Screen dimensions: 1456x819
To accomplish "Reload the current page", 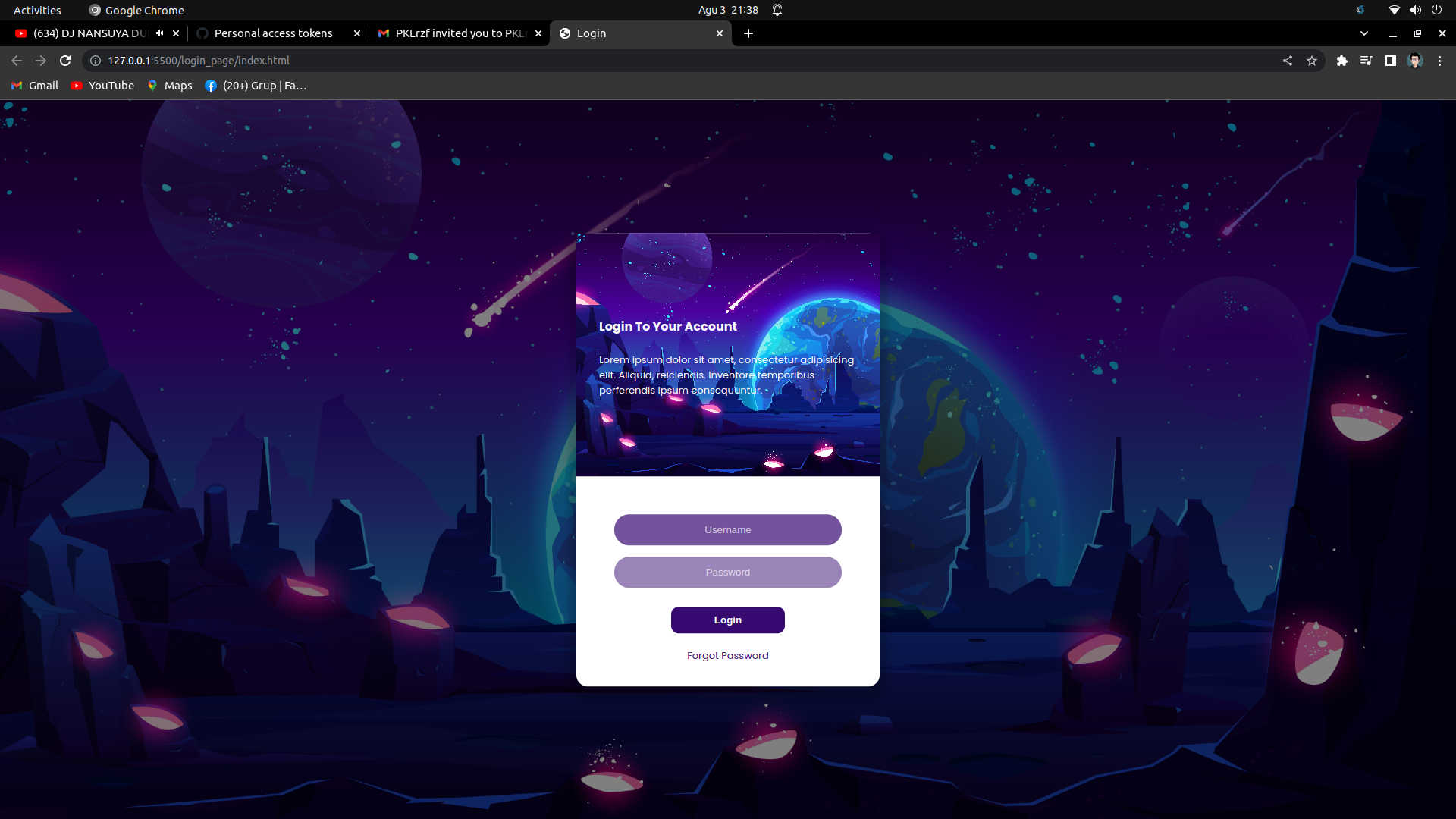I will [x=65, y=61].
